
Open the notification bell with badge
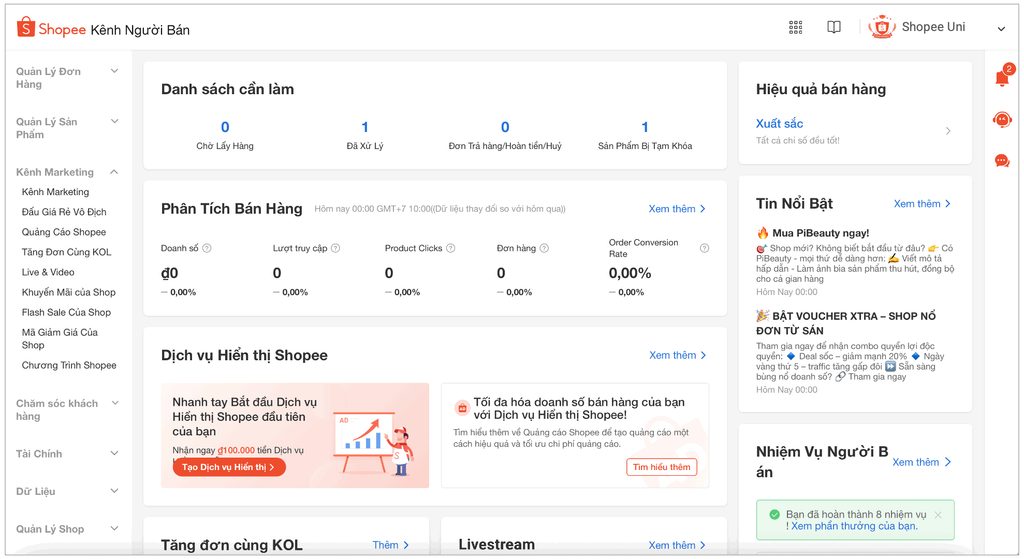(x=1002, y=76)
